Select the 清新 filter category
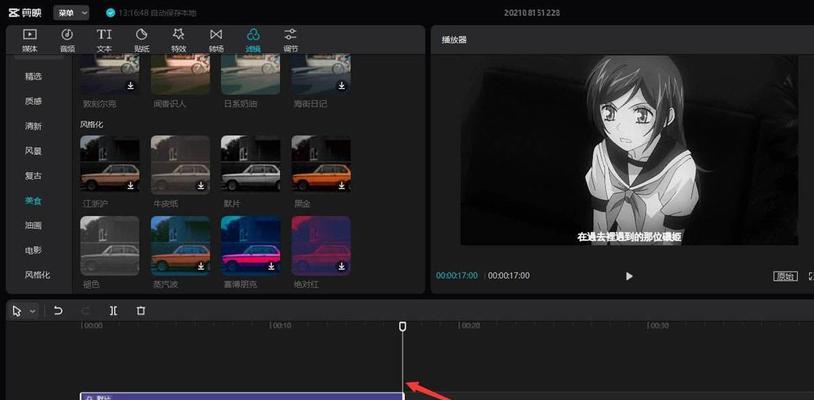 coord(33,126)
